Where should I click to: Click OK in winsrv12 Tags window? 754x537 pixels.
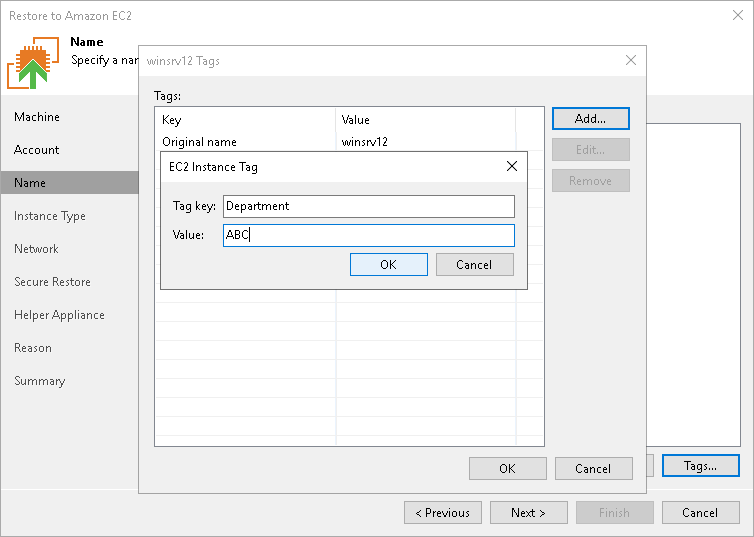pos(507,468)
